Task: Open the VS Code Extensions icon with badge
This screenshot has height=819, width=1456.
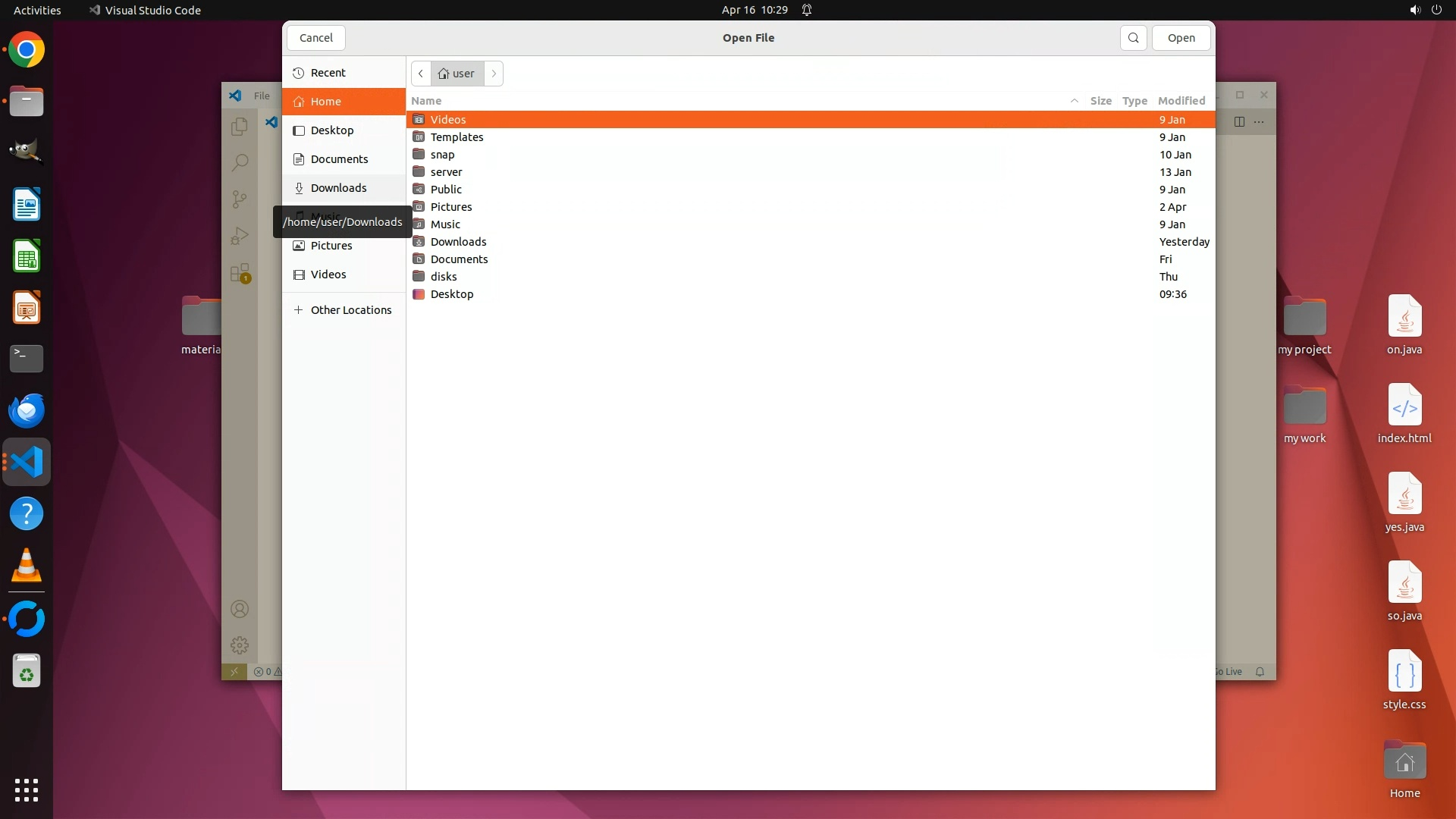Action: [x=240, y=273]
